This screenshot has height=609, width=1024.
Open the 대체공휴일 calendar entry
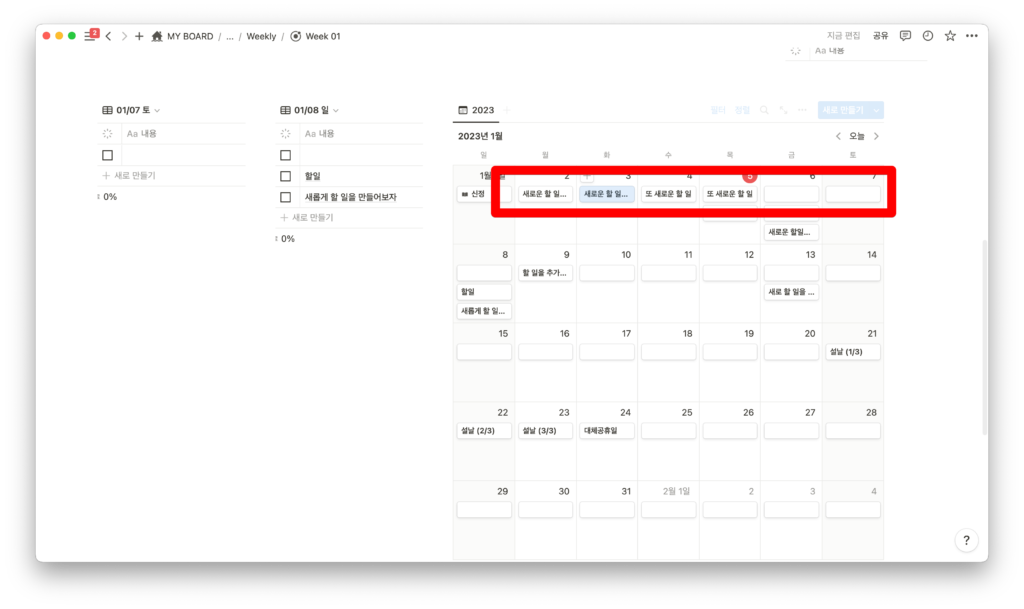(x=607, y=431)
